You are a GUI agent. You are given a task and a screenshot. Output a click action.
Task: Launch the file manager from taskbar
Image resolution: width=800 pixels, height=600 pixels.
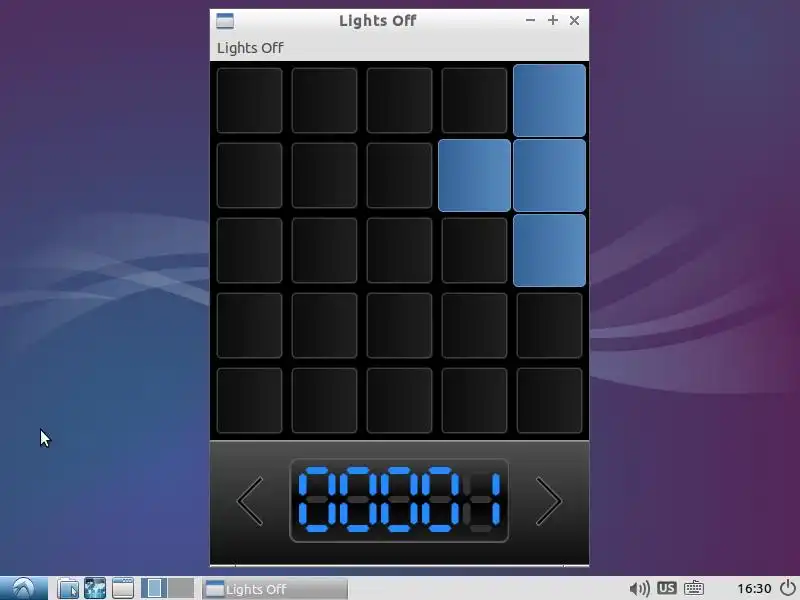coord(68,588)
